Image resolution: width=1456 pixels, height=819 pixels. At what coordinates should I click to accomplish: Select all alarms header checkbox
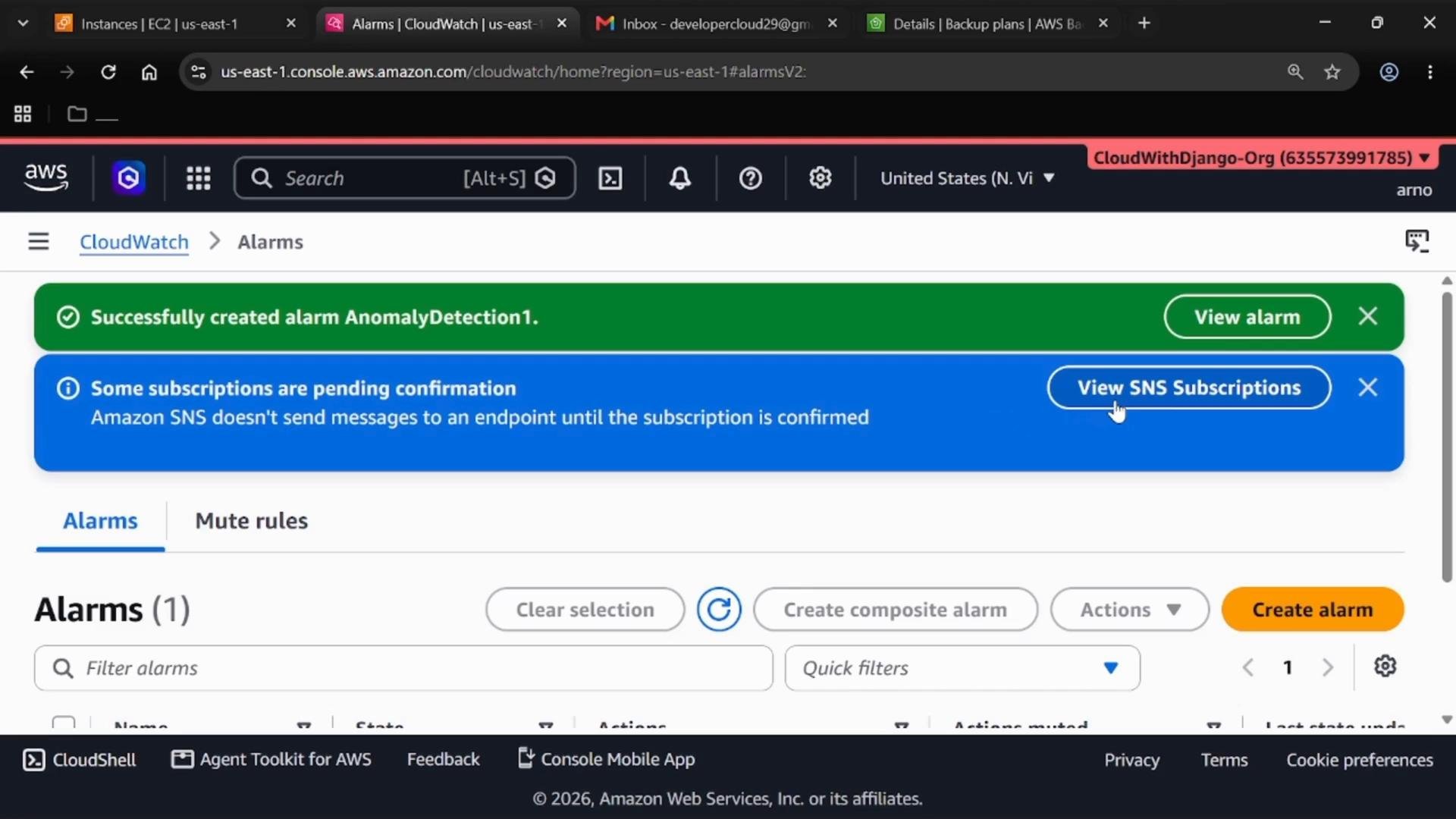[x=64, y=723]
